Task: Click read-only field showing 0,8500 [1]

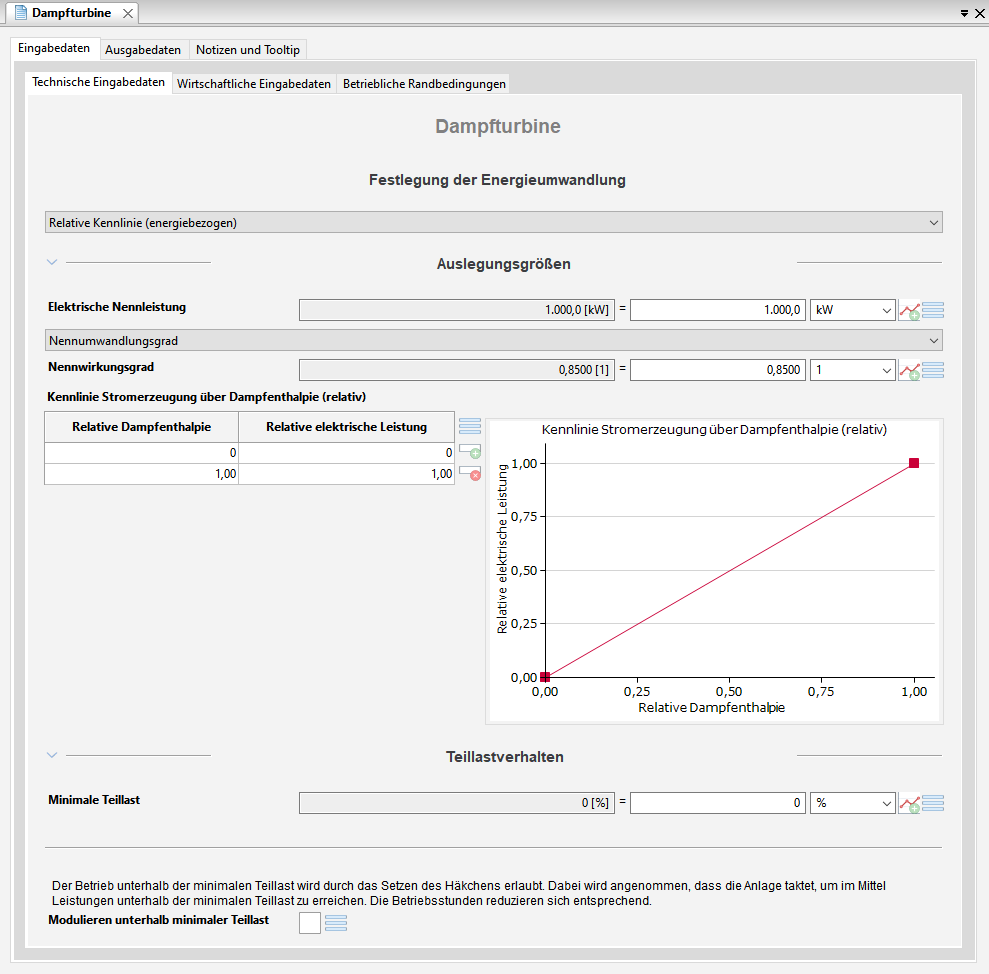Action: [457, 370]
